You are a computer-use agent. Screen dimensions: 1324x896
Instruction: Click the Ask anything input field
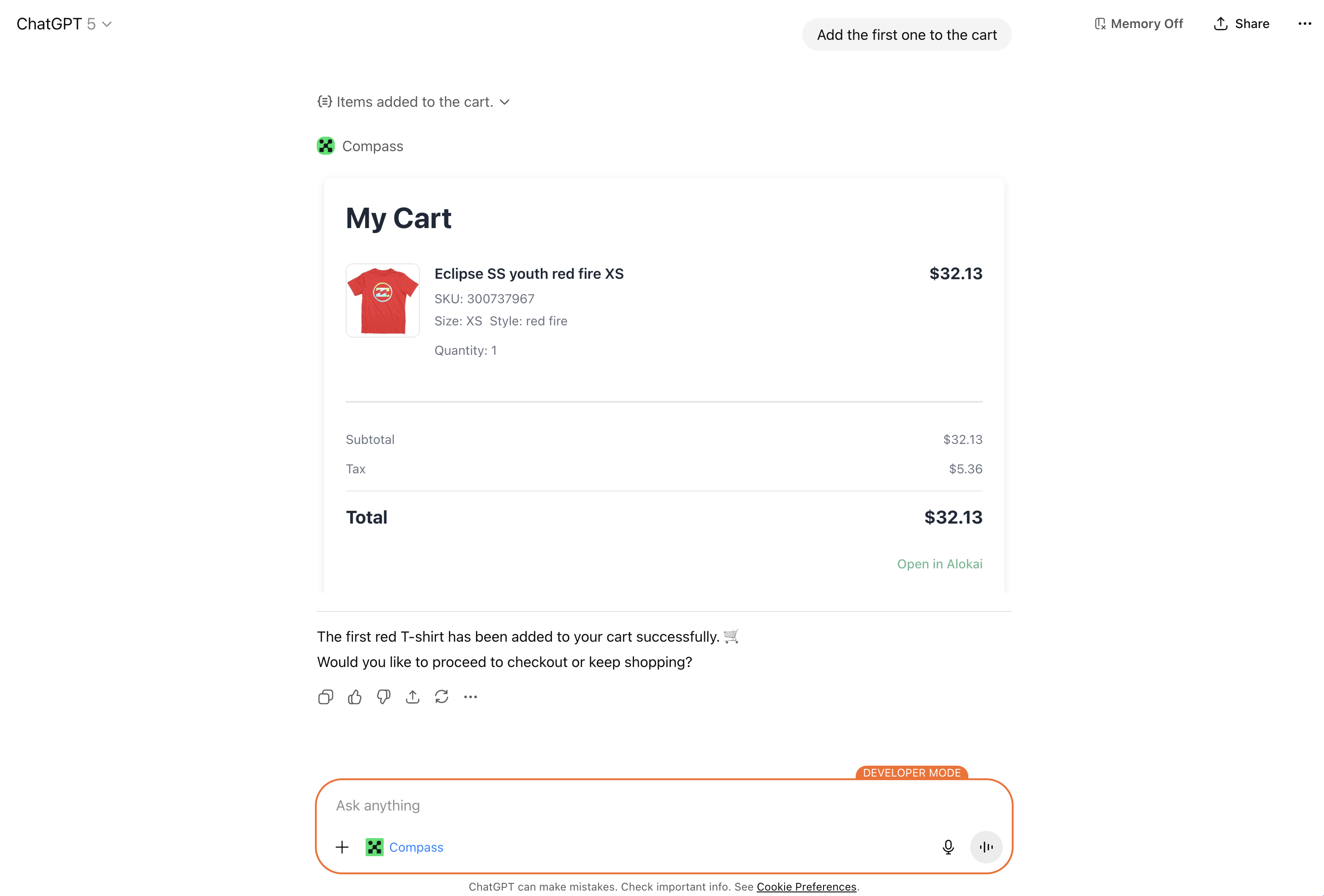click(x=627, y=805)
